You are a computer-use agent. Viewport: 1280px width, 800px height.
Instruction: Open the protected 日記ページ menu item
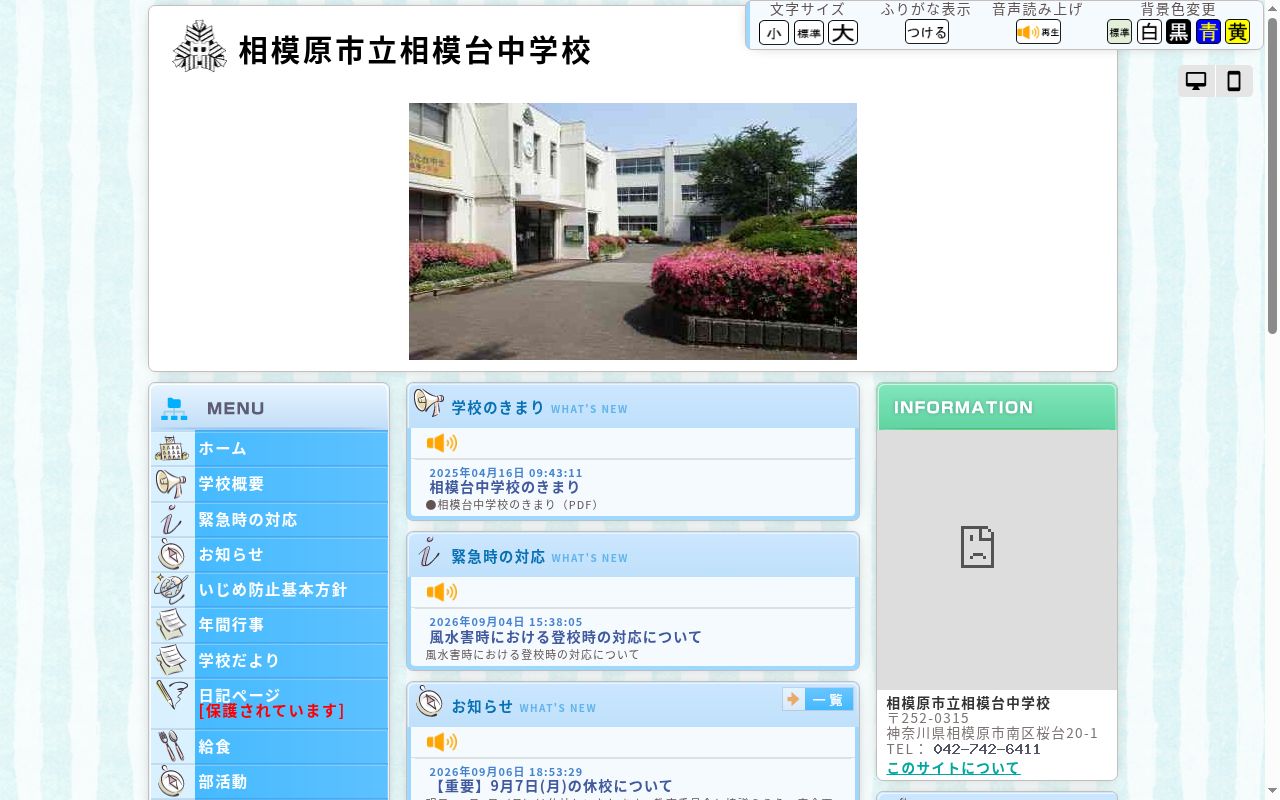(291, 703)
